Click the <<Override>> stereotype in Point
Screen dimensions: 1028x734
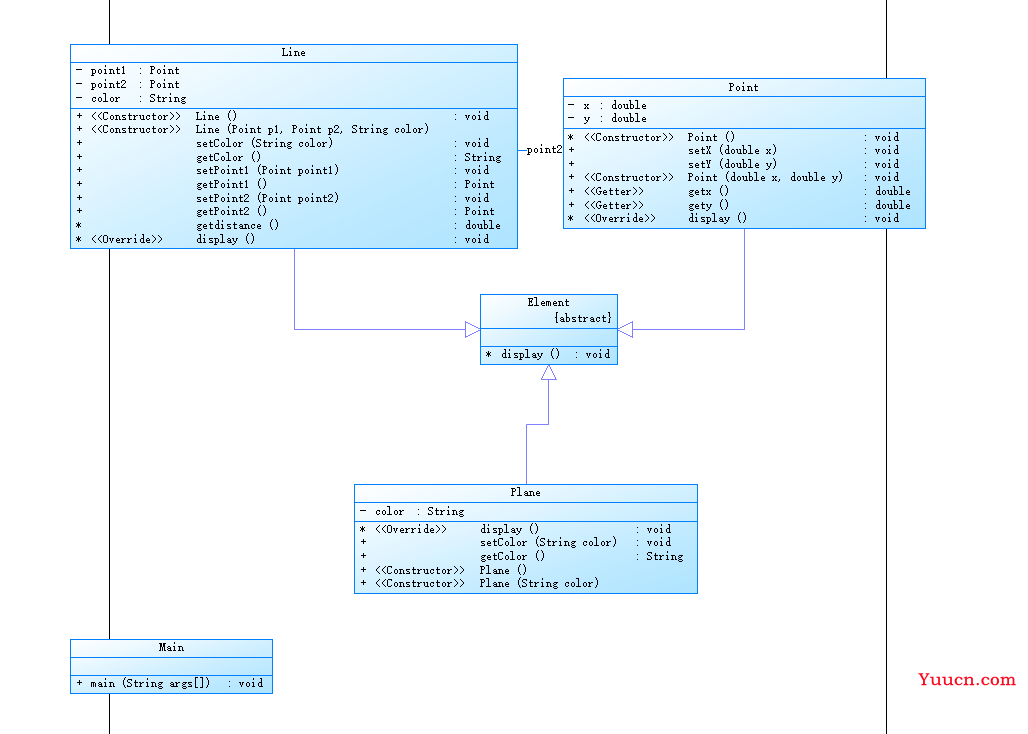620,218
